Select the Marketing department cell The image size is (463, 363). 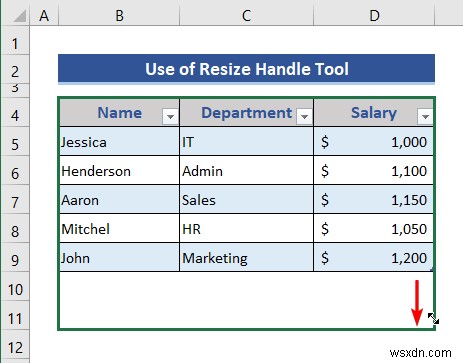pos(246,257)
